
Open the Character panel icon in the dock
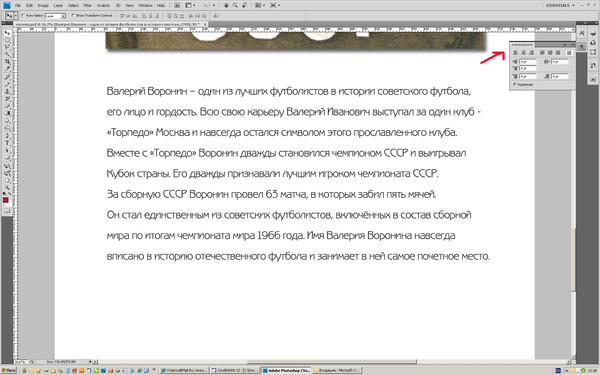(582, 34)
